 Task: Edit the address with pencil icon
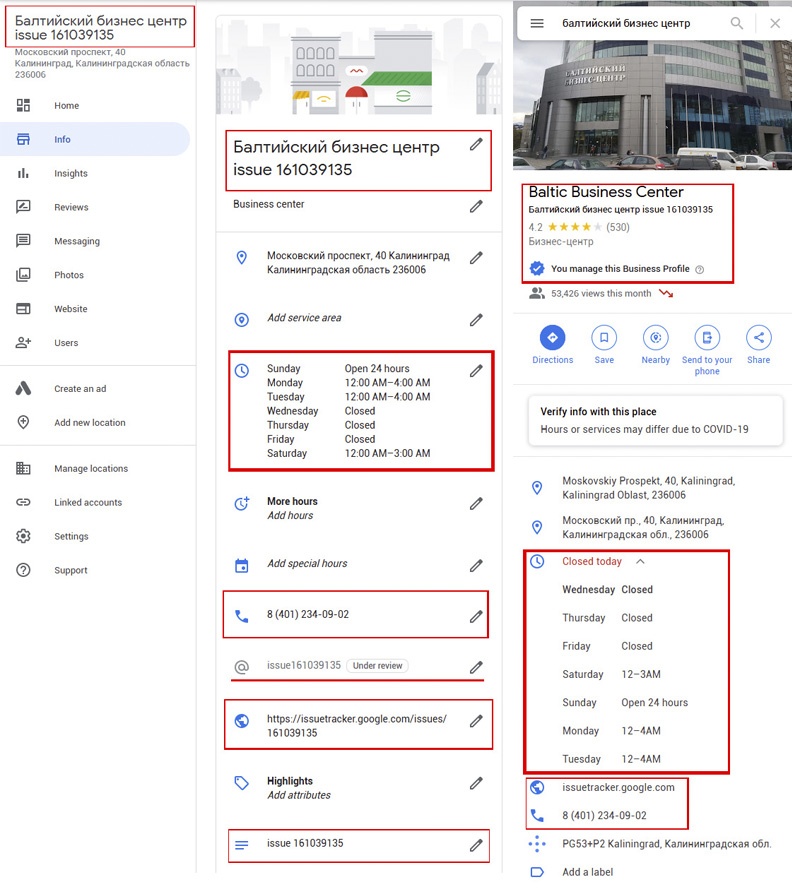pos(476,258)
